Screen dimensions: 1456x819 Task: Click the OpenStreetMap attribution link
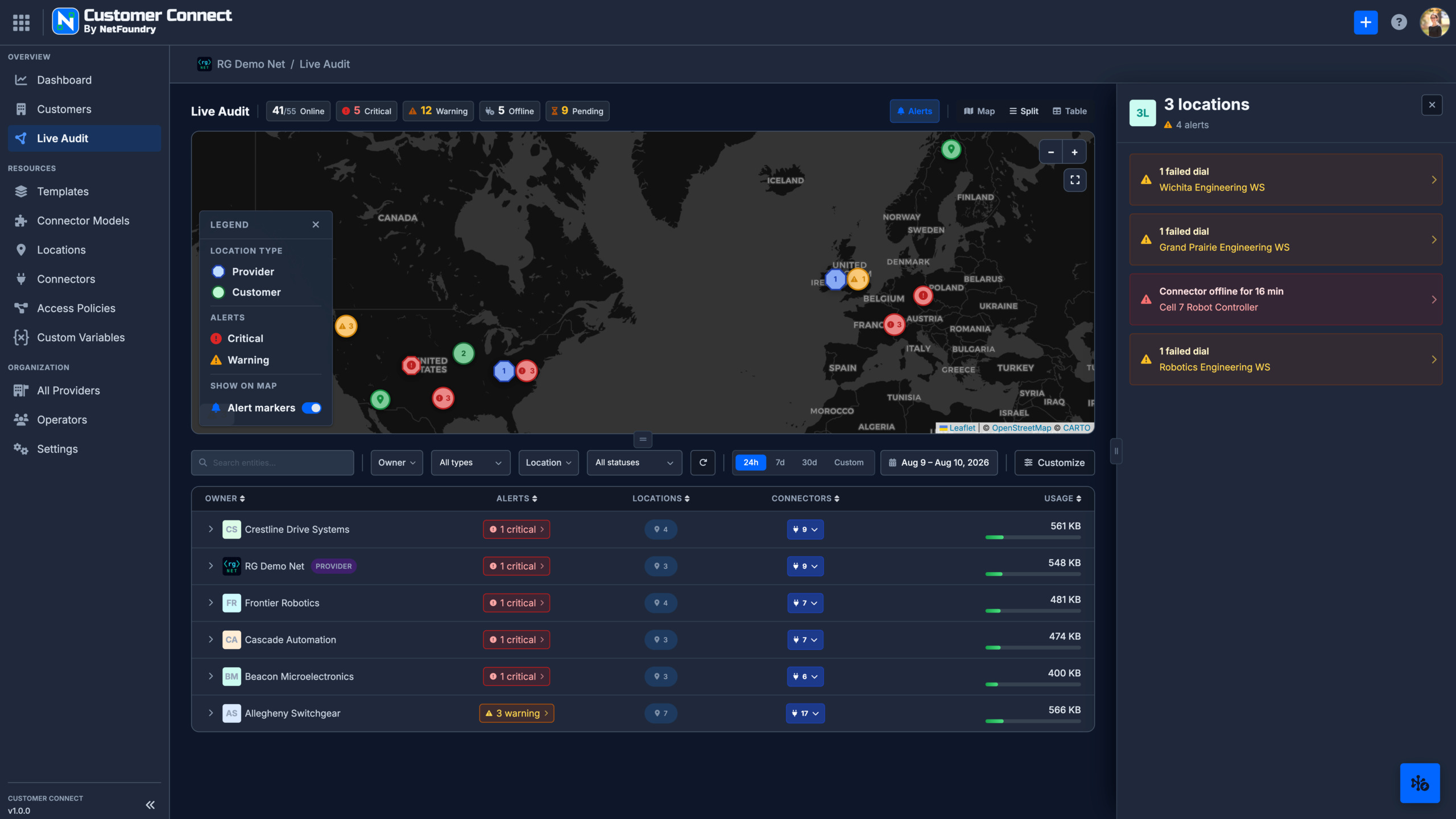click(x=1021, y=428)
